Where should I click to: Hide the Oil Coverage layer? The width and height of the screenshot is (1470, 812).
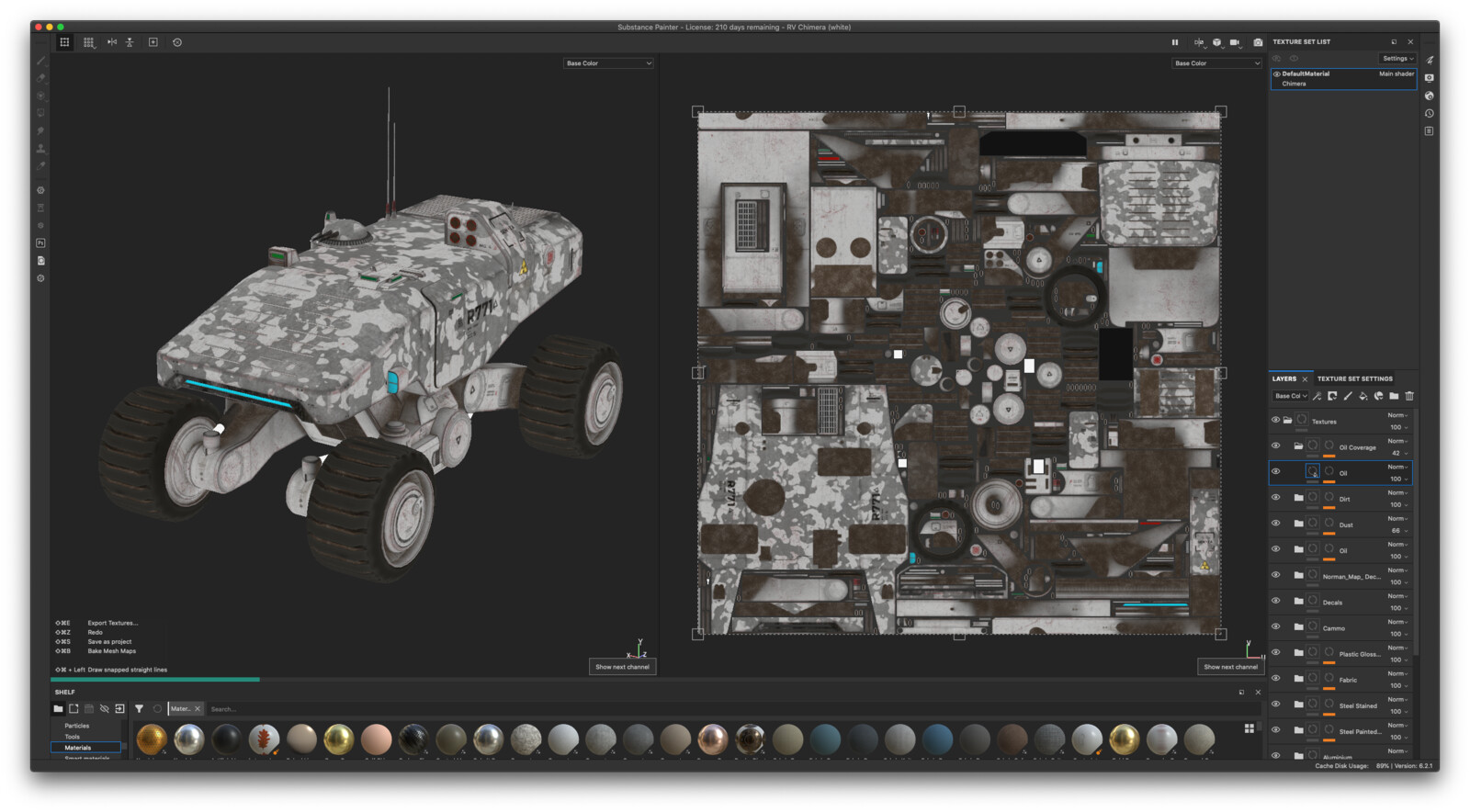(1275, 445)
